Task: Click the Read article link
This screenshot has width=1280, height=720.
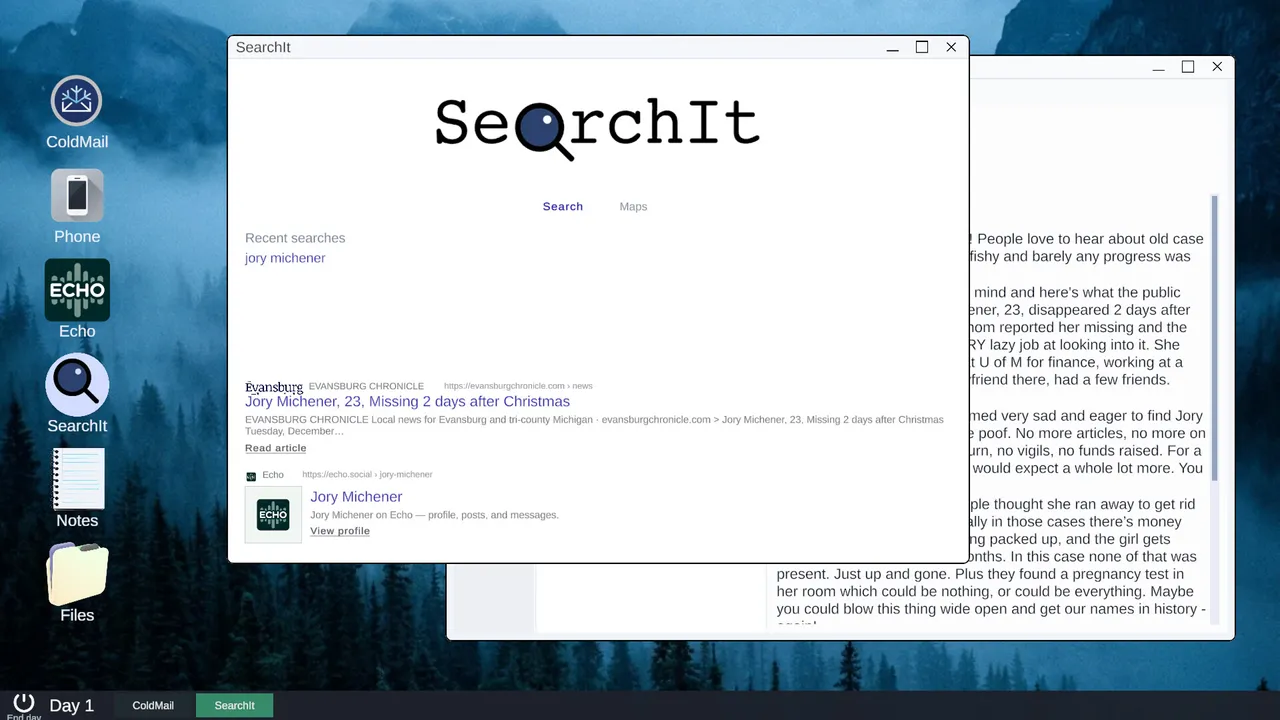Action: [275, 448]
